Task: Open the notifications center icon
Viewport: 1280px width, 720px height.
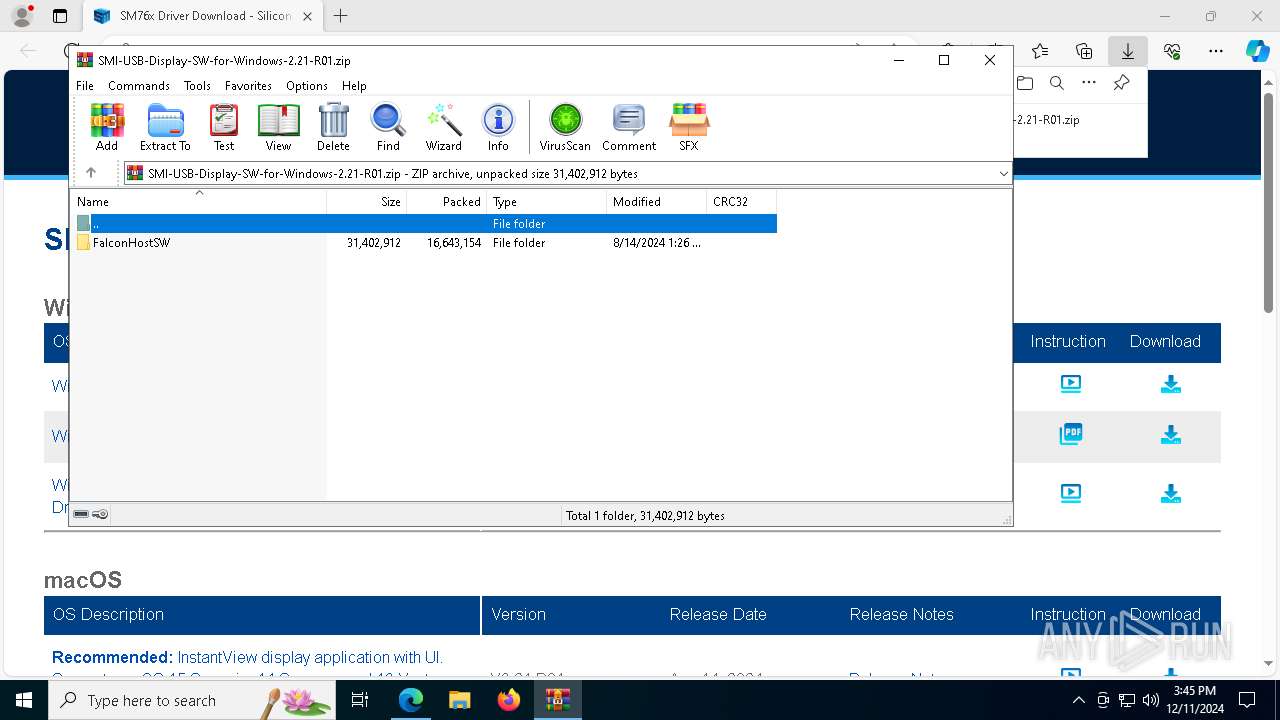Action: click(1247, 700)
